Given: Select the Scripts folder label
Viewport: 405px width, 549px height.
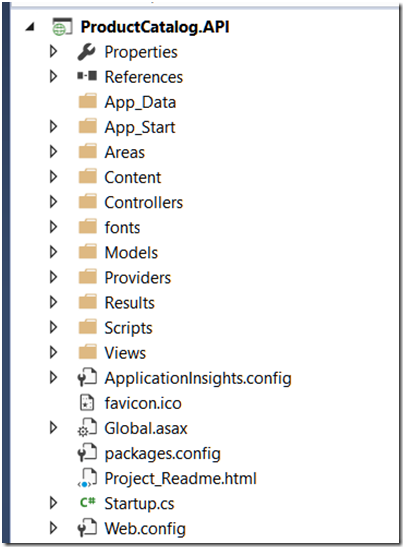Looking at the screenshot, I should coord(128,328).
